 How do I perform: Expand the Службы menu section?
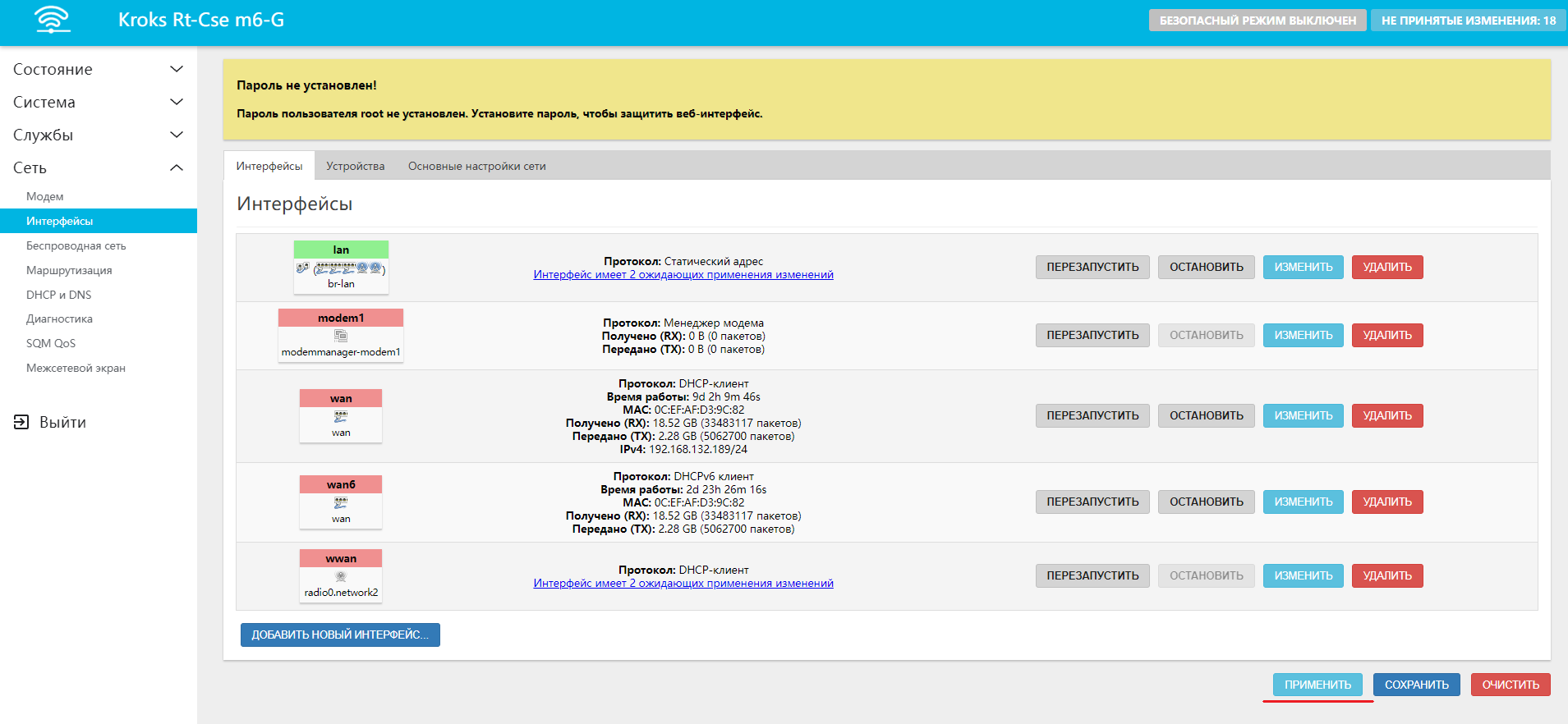coord(176,135)
